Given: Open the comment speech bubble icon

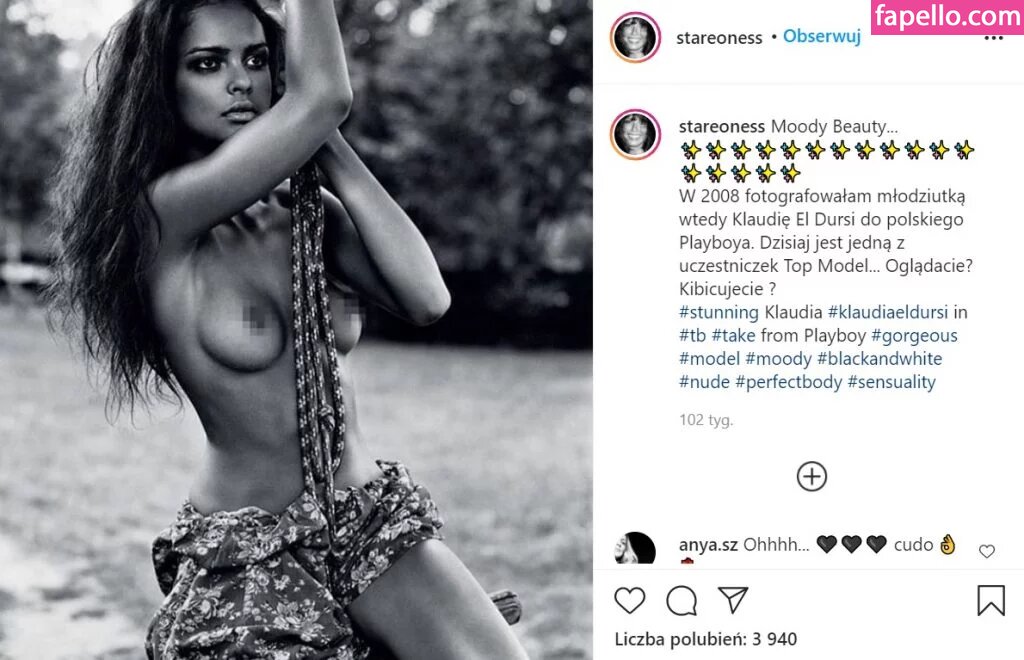Looking at the screenshot, I should point(682,601).
